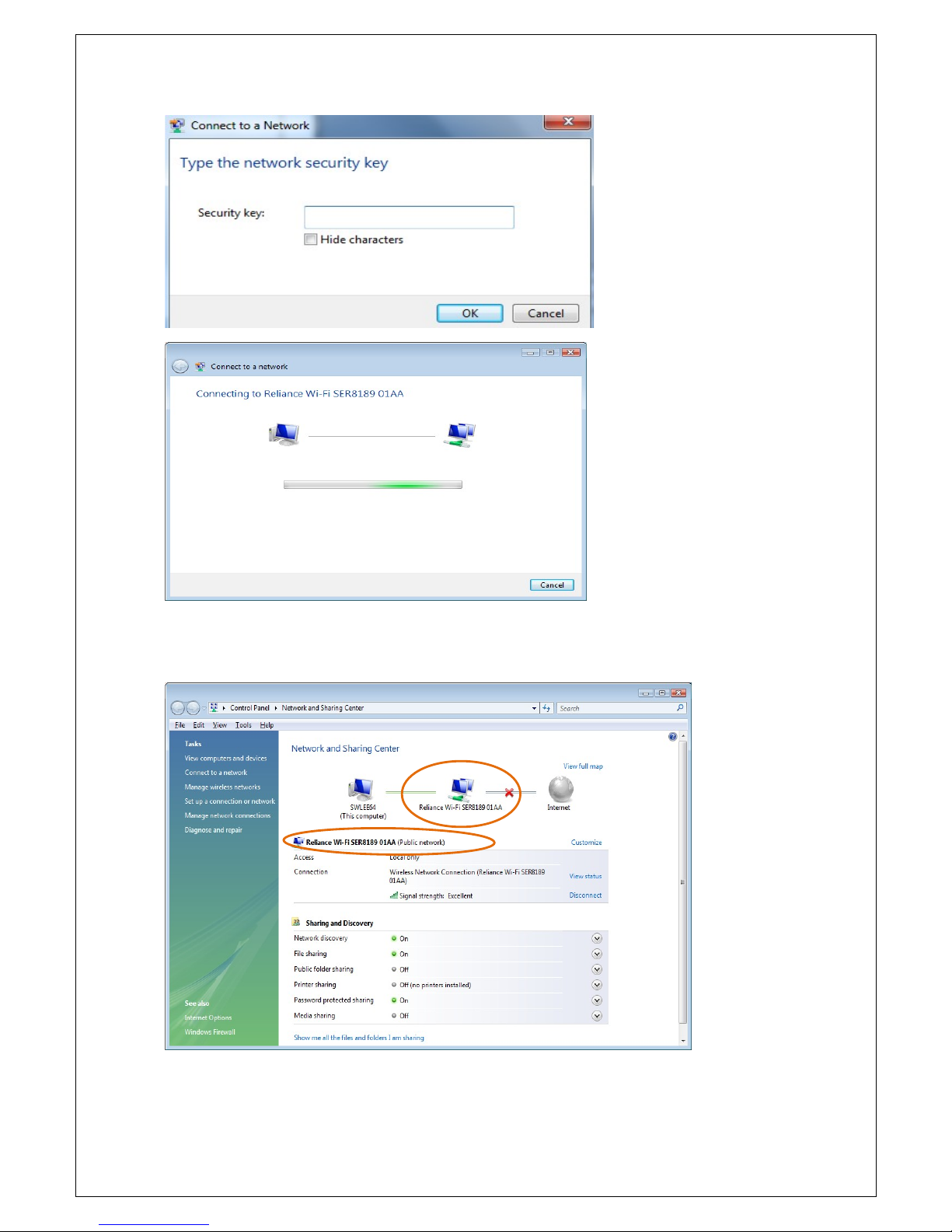The width and height of the screenshot is (952, 1232).
Task: Click Control Panel in the address breadcrumb
Action: point(249,708)
